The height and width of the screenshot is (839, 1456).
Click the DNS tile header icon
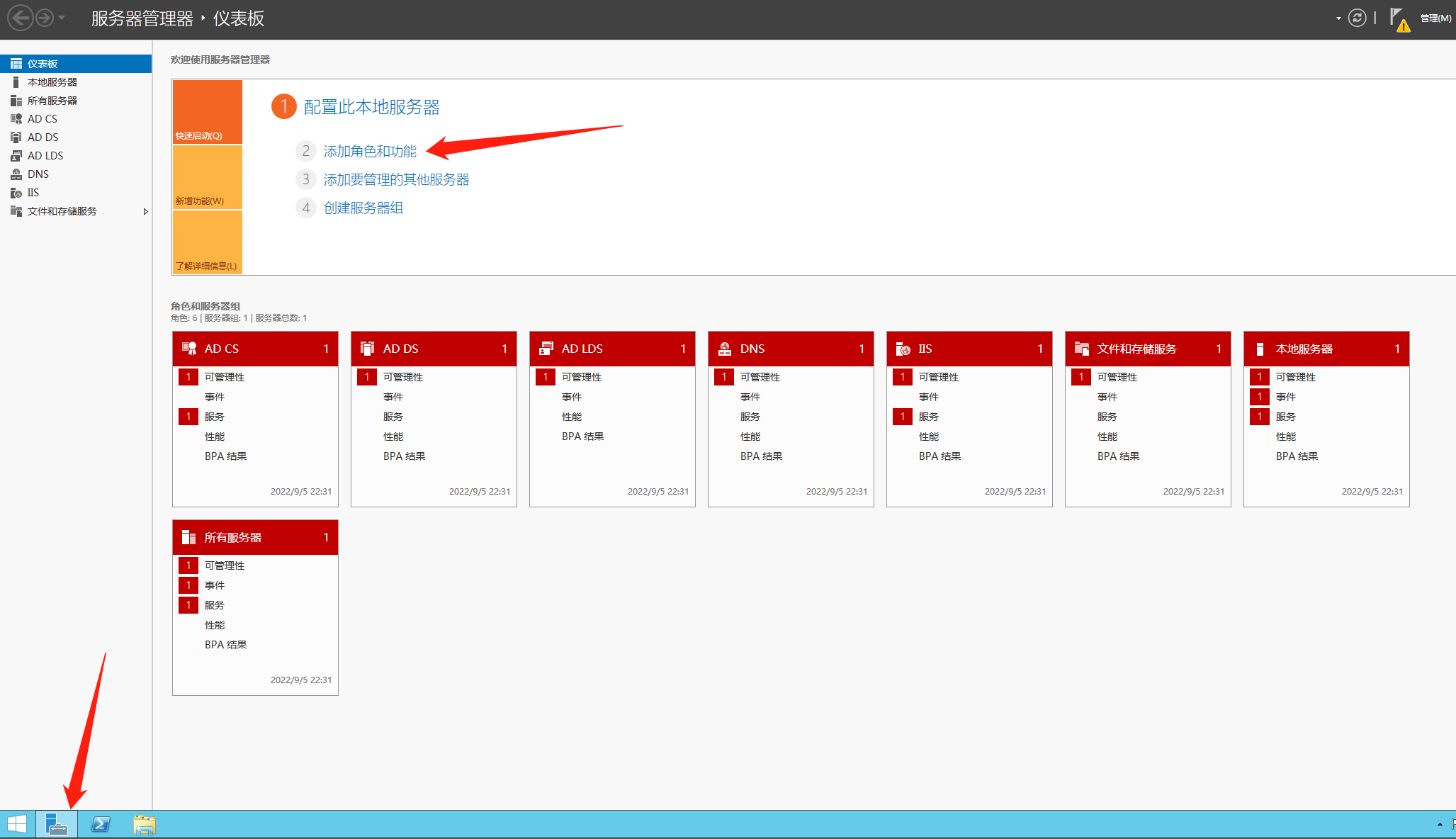point(724,349)
